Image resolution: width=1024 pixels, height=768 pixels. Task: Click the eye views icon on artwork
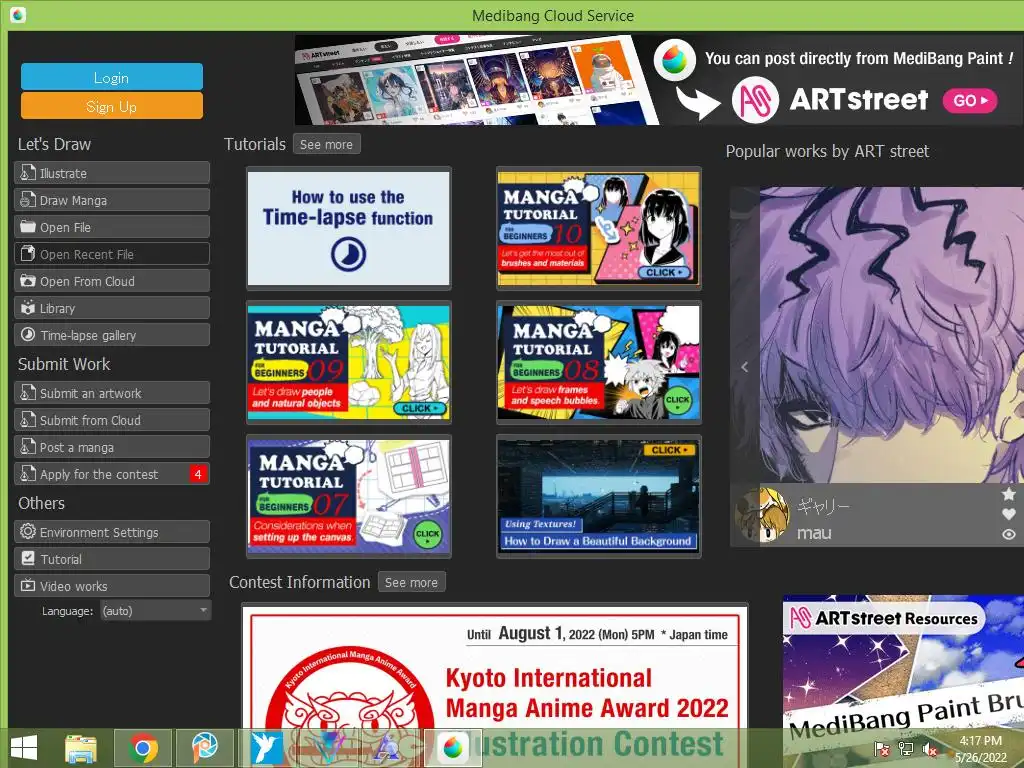click(x=1009, y=534)
